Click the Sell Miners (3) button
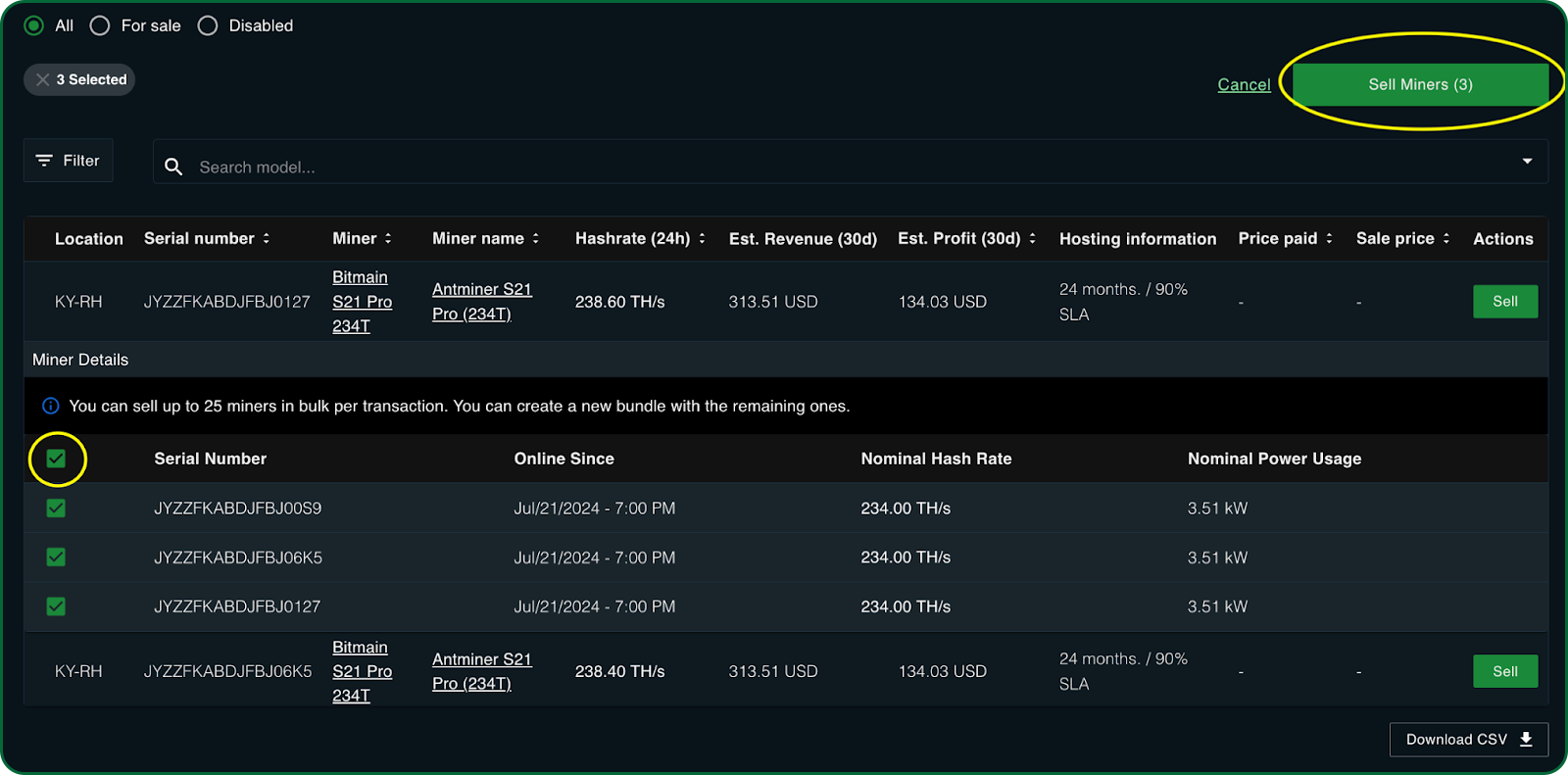 click(1420, 84)
